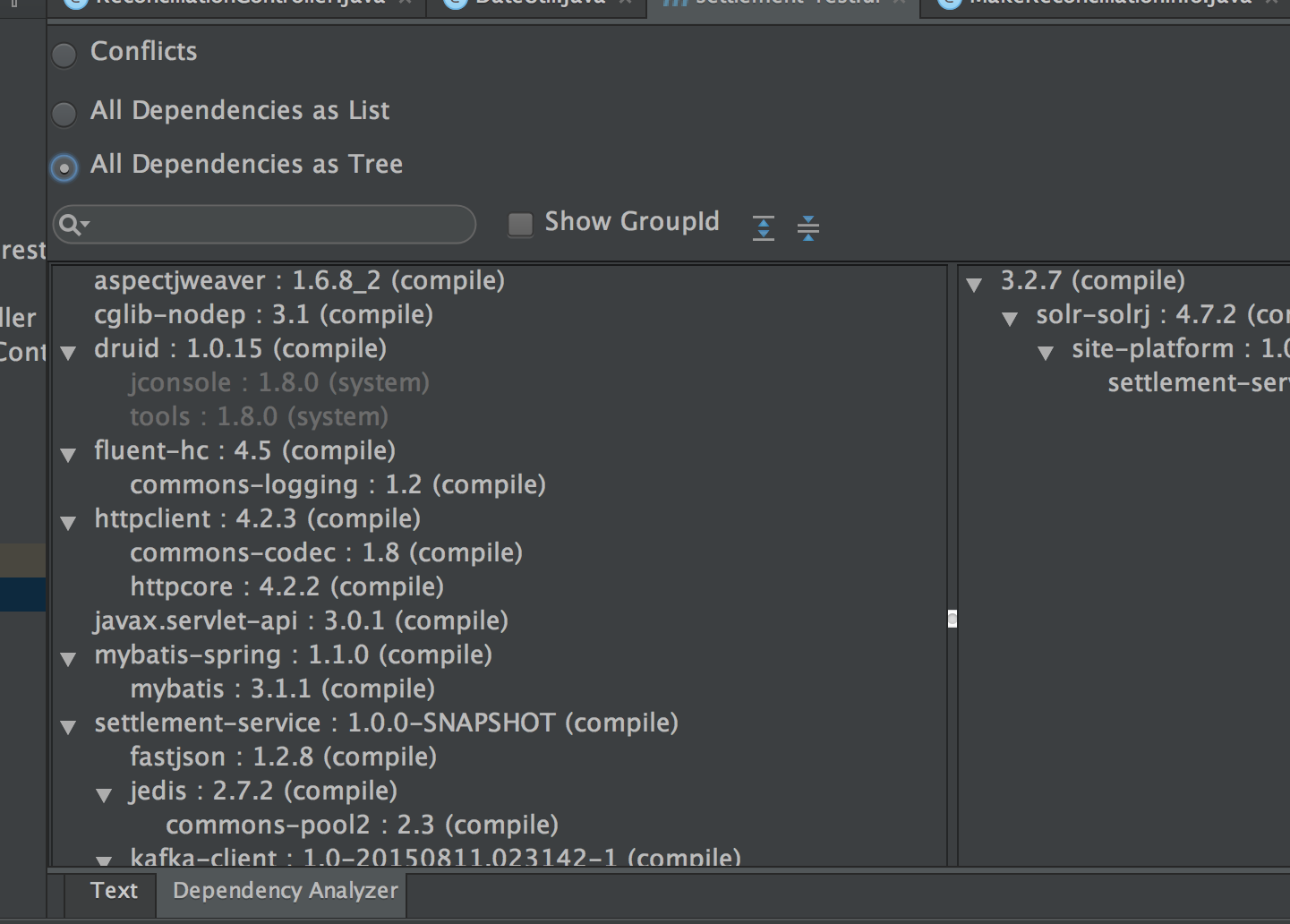Screen dimensions: 1290x924
Task: Select solr-solrj : 4.7.2 in right pane
Action: point(1162,315)
